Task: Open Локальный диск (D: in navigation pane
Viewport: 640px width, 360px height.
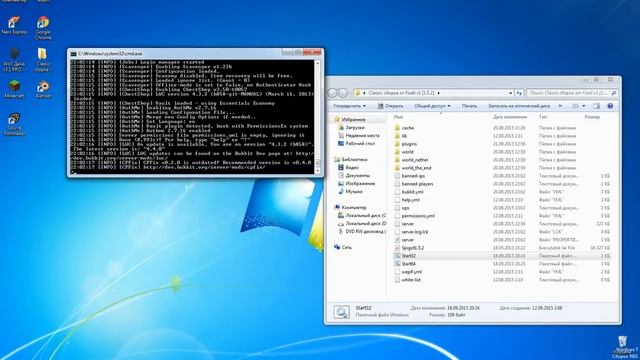Action: [x=362, y=224]
